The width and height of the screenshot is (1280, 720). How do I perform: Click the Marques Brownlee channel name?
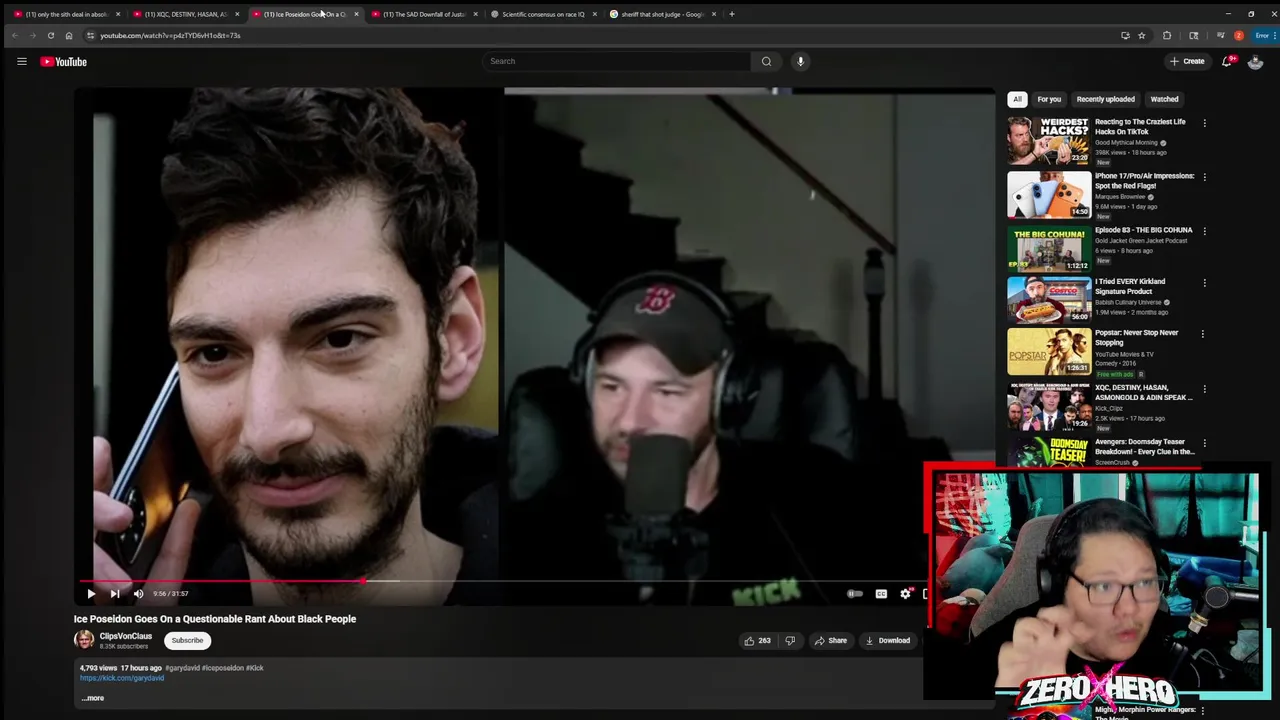(x=1120, y=197)
